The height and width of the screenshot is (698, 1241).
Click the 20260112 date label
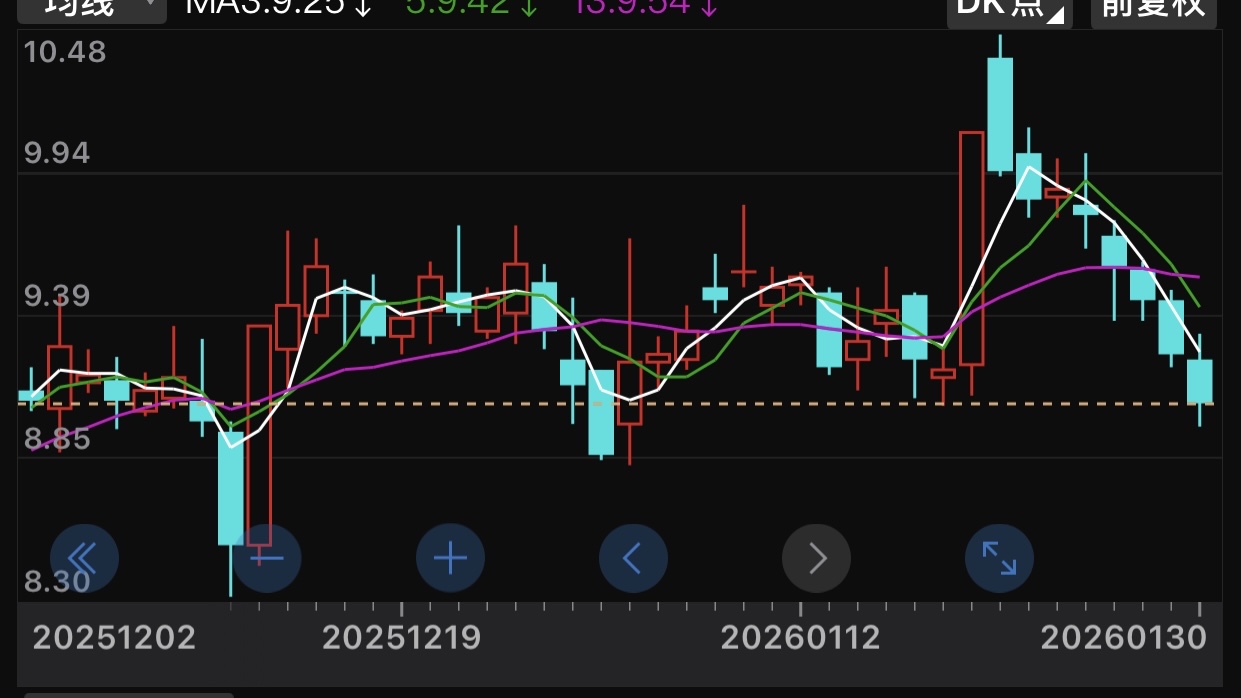pos(801,637)
